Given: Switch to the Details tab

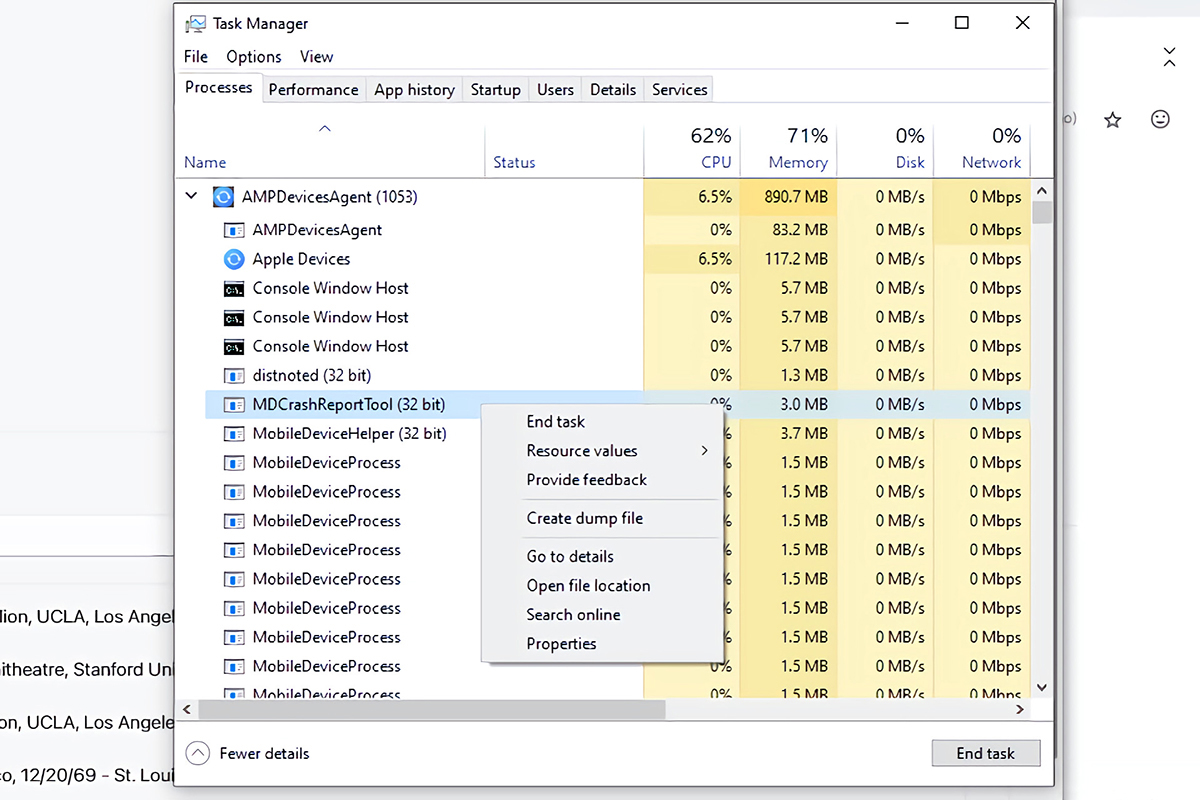Looking at the screenshot, I should tap(613, 89).
